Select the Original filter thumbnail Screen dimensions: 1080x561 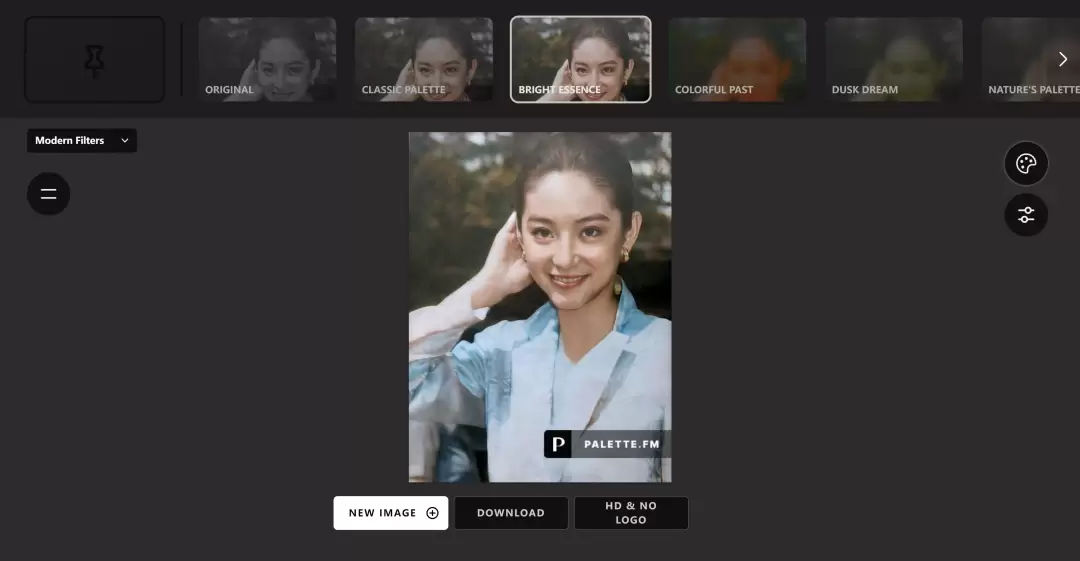coord(267,60)
